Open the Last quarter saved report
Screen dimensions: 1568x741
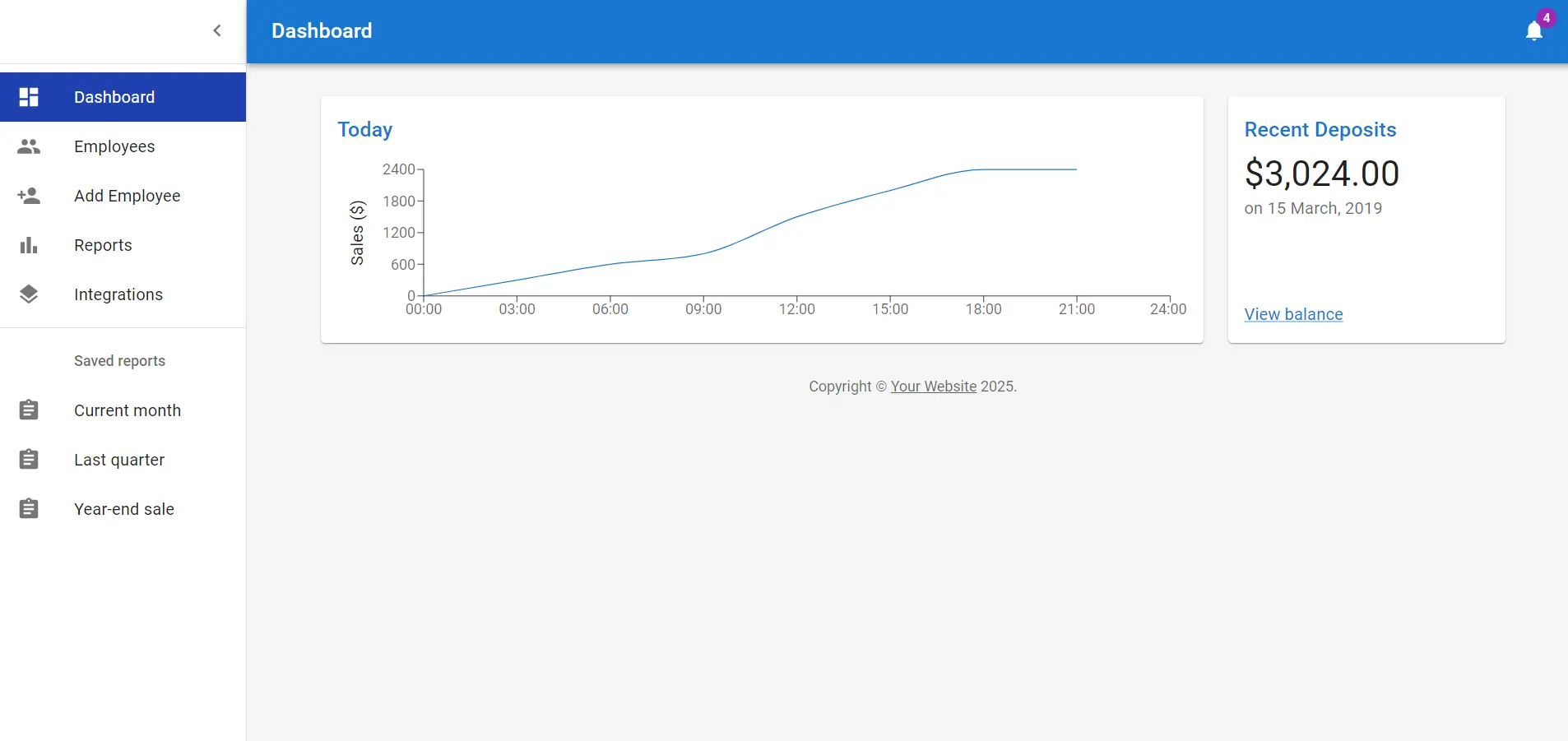pos(123,459)
